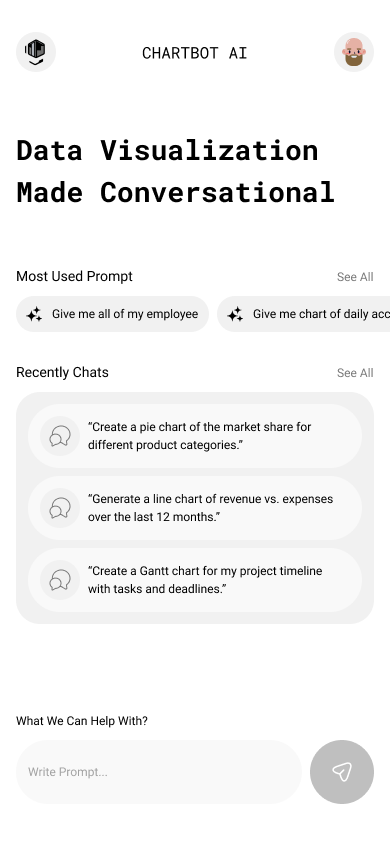The width and height of the screenshot is (390, 844).
Task: Select 'Give me chart of daily' prompt chip
Action: point(303,314)
